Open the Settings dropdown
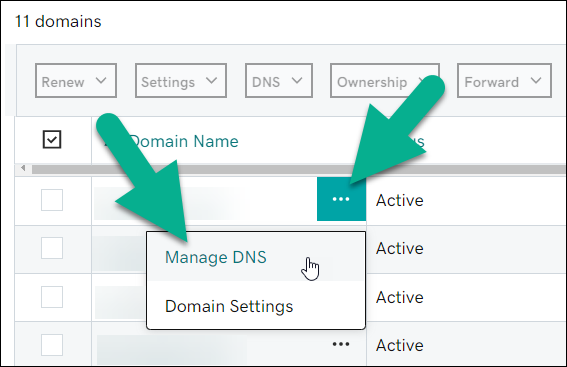This screenshot has width=567, height=367. (181, 81)
